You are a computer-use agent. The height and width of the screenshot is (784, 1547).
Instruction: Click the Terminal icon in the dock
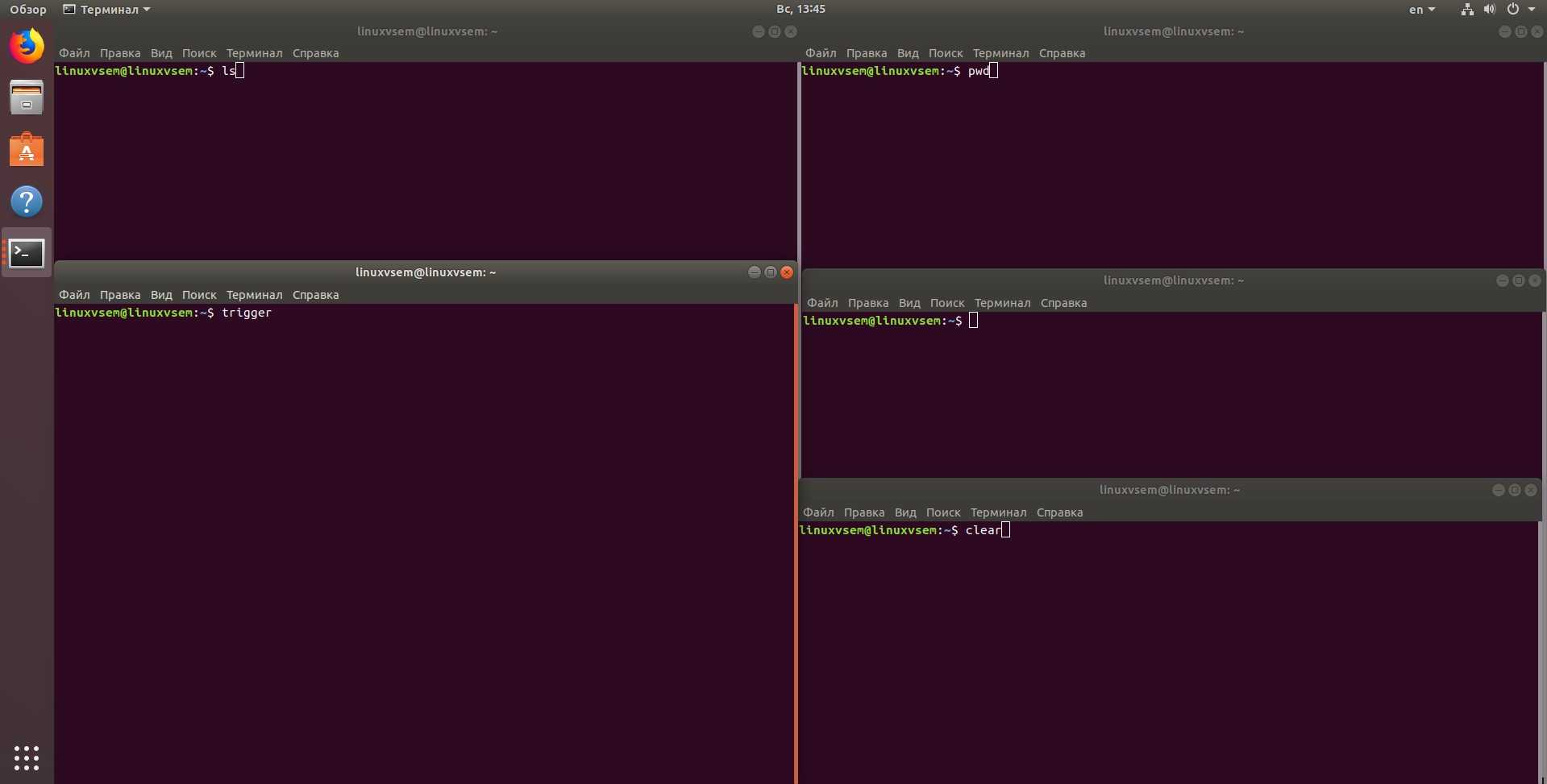click(27, 253)
